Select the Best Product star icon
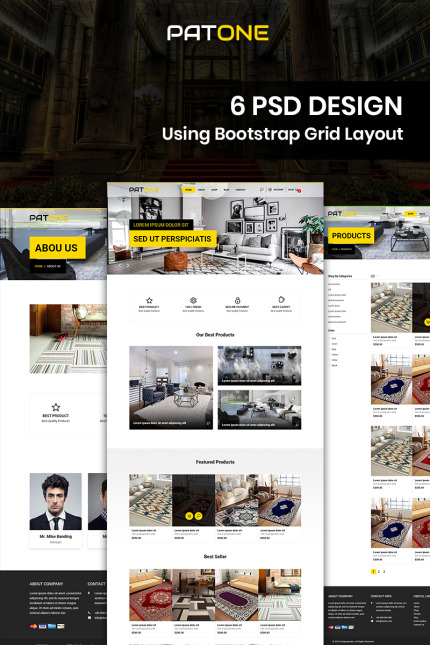Image resolution: width=430 pixels, height=645 pixels. pyautogui.click(x=149, y=300)
